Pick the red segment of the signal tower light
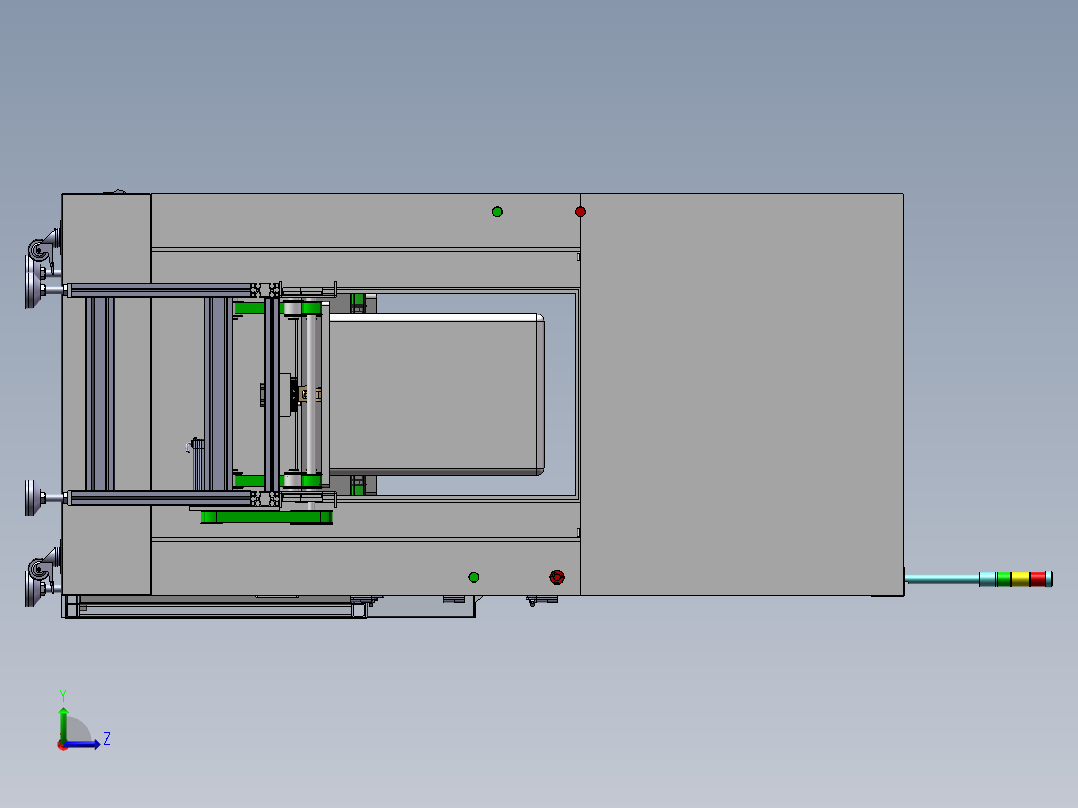This screenshot has height=808, width=1078. tap(1037, 579)
